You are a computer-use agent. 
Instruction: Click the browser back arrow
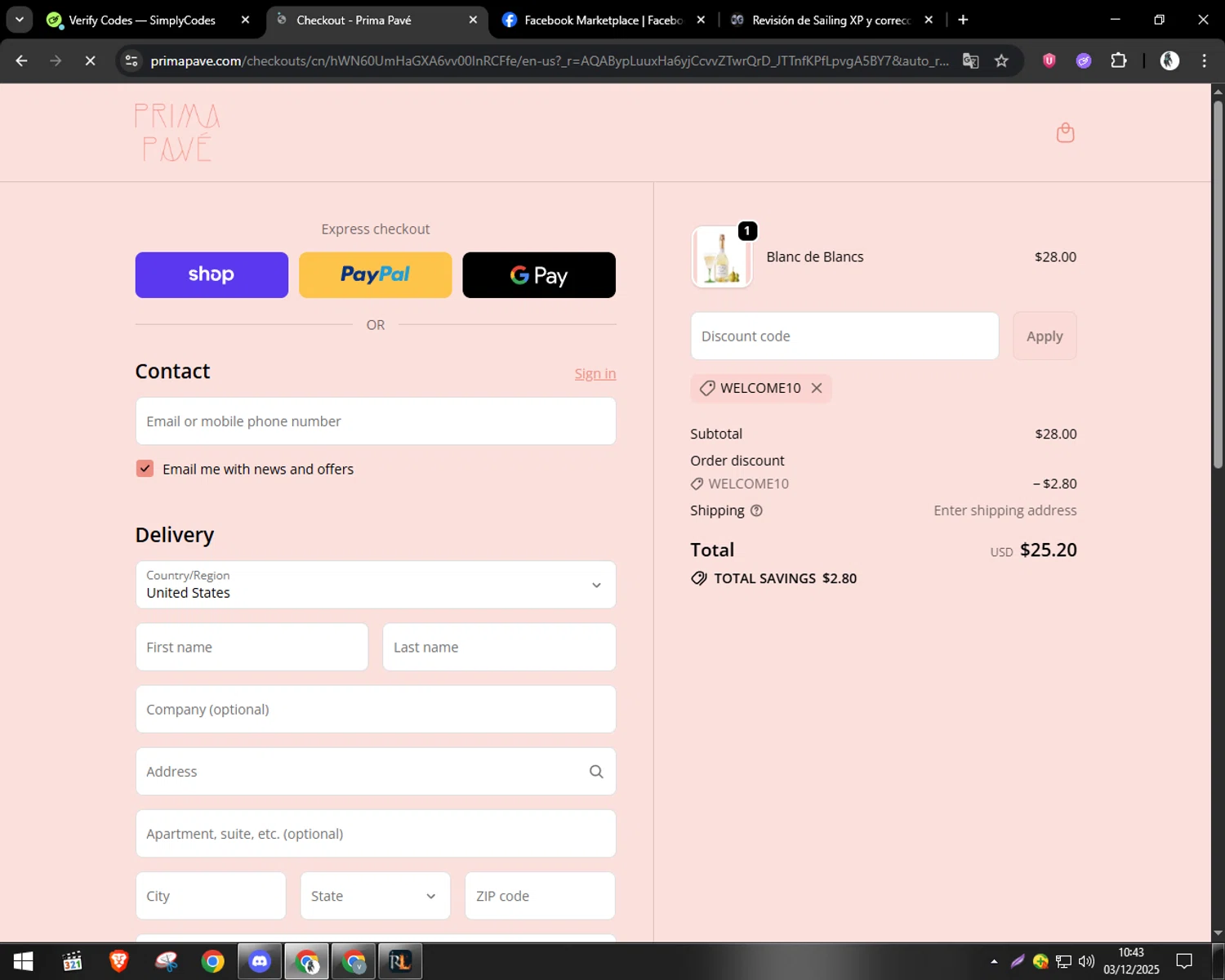[22, 60]
